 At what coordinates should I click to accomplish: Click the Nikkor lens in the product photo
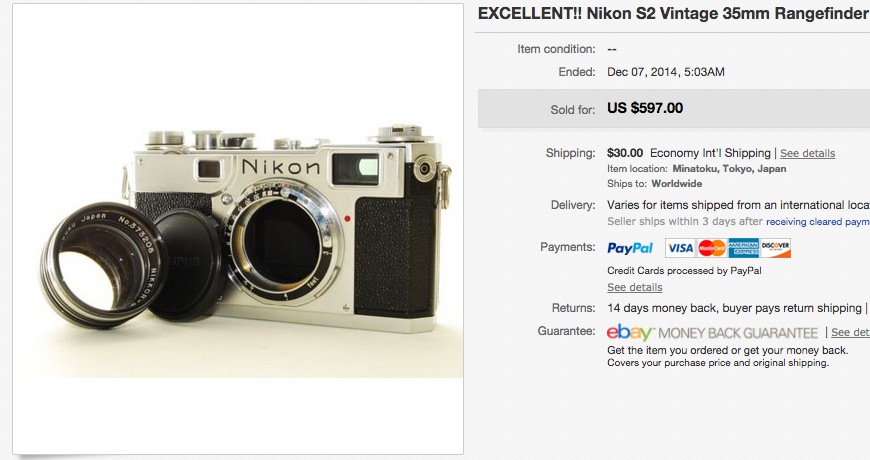pos(102,265)
